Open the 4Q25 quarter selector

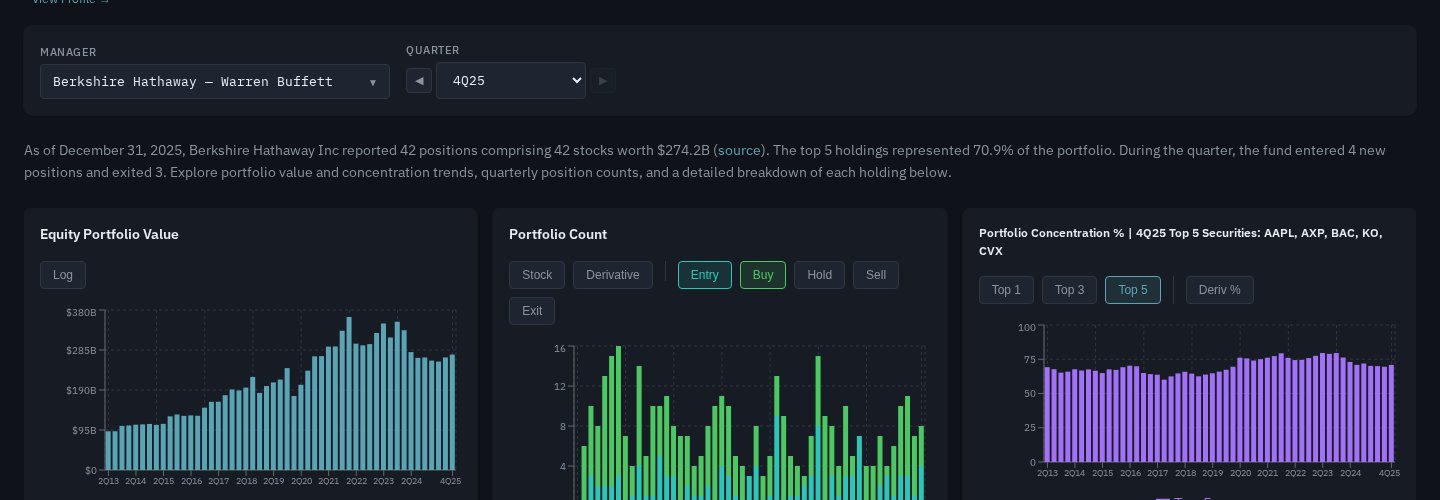(x=510, y=81)
